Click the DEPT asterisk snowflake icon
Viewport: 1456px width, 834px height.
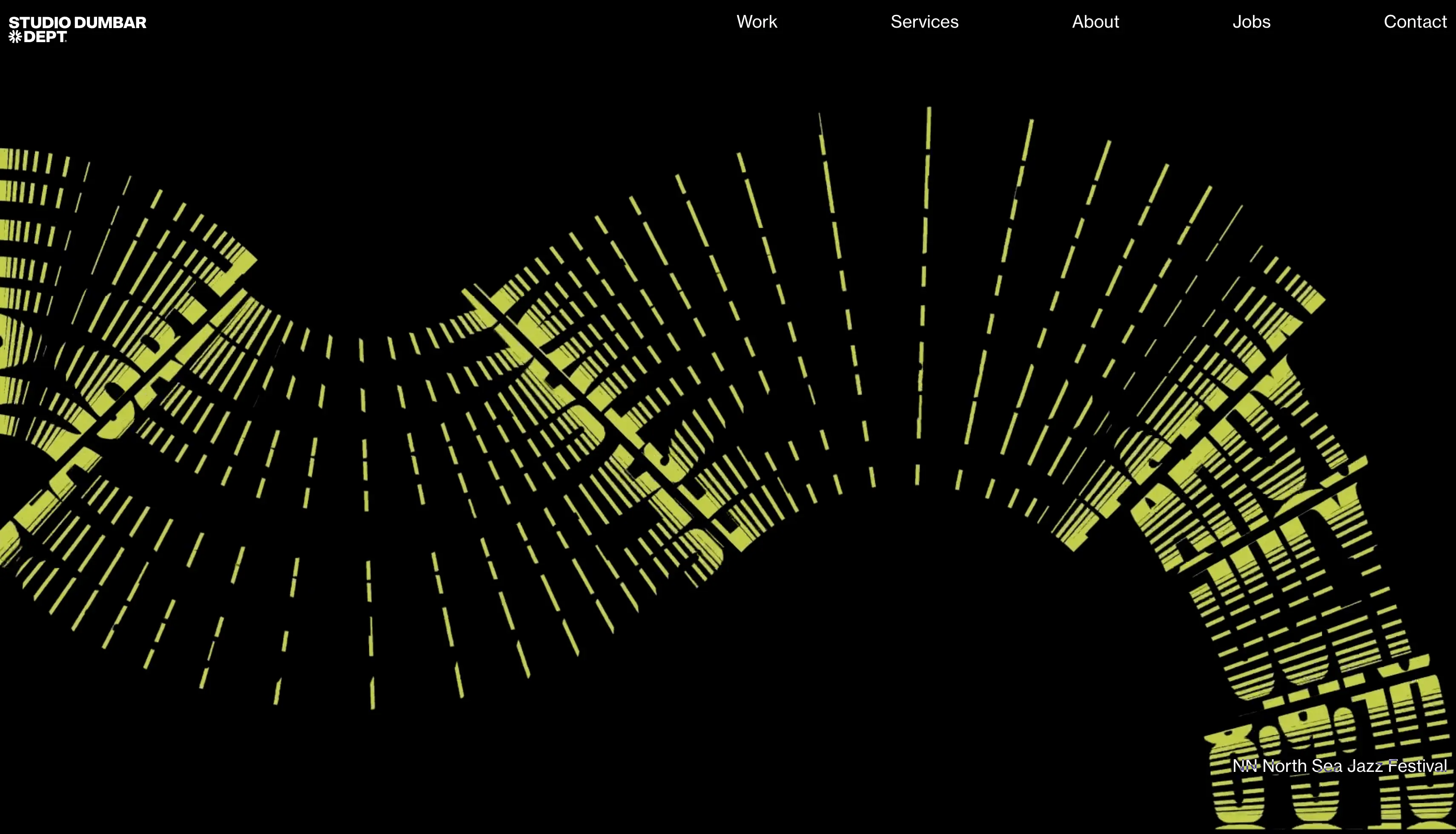tap(15, 37)
